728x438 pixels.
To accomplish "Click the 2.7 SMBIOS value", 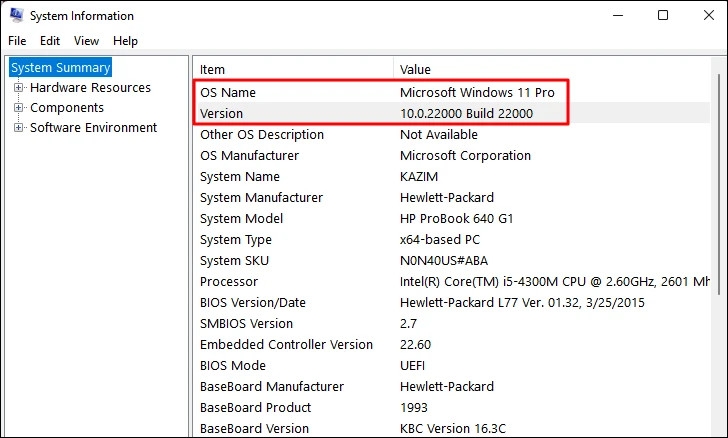I will (x=409, y=324).
